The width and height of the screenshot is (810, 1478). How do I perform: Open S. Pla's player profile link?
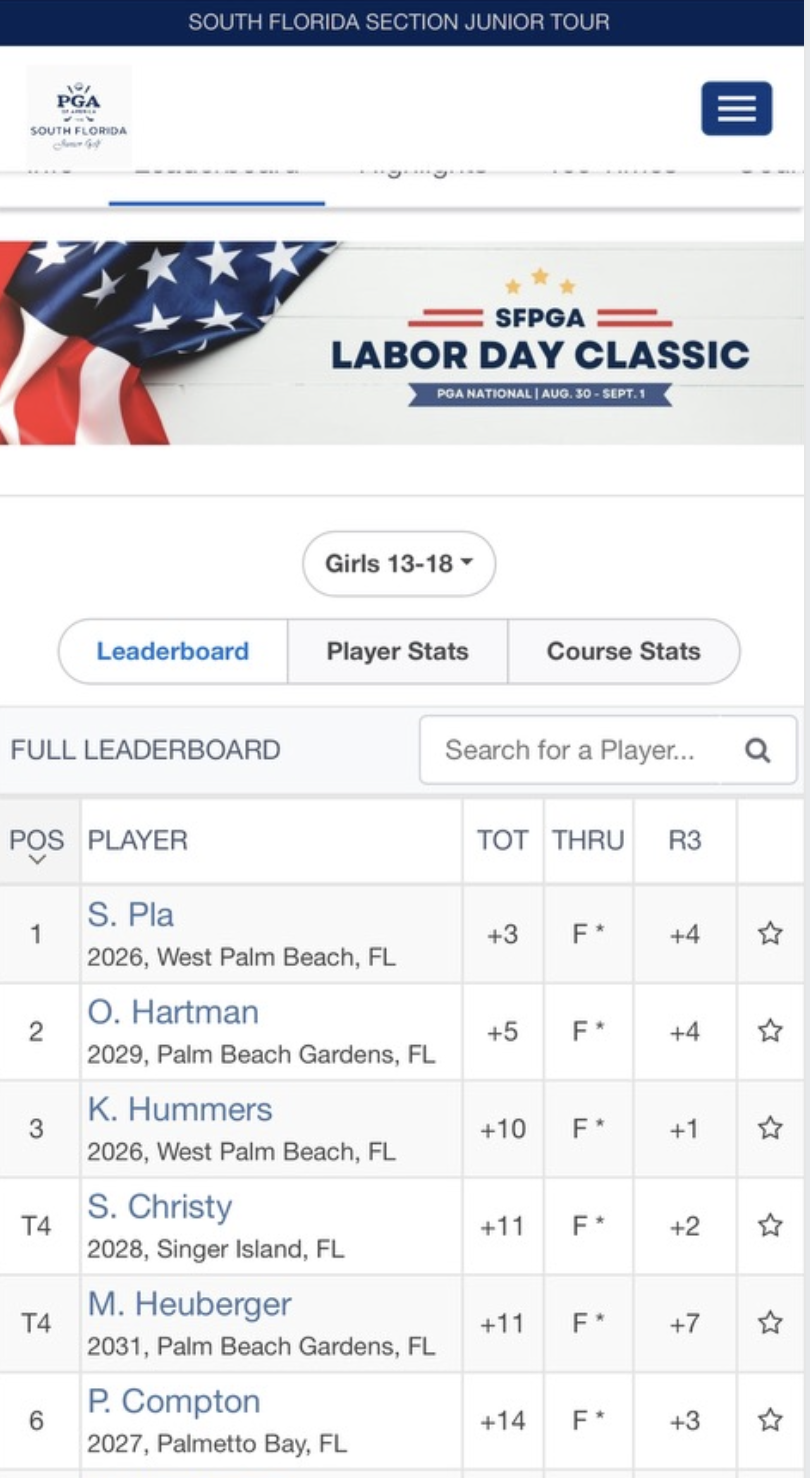(131, 915)
